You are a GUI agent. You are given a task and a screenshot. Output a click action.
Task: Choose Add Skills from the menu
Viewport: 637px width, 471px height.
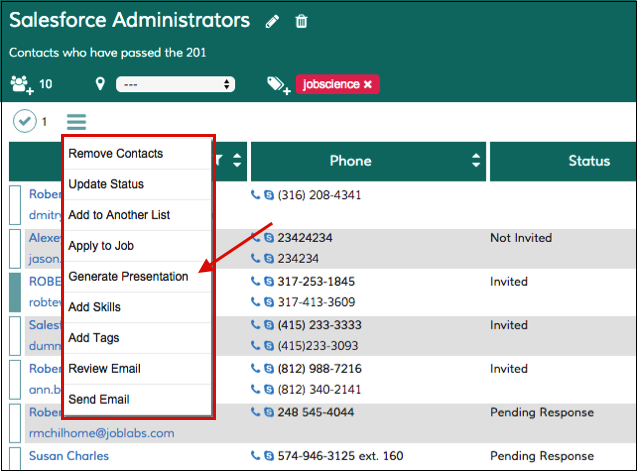(x=138, y=307)
